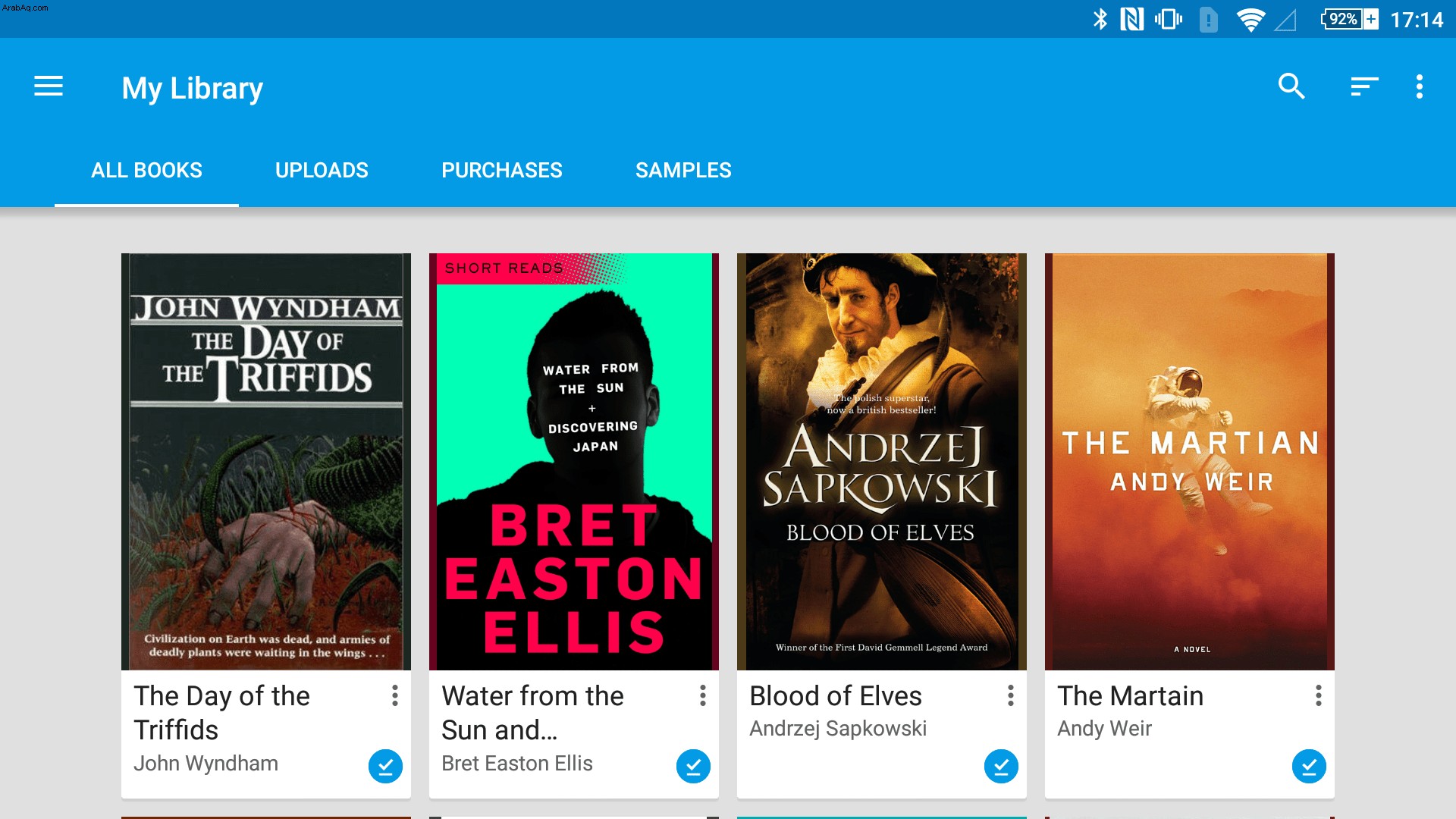Toggle download status for Water from the Sun

pos(693,766)
